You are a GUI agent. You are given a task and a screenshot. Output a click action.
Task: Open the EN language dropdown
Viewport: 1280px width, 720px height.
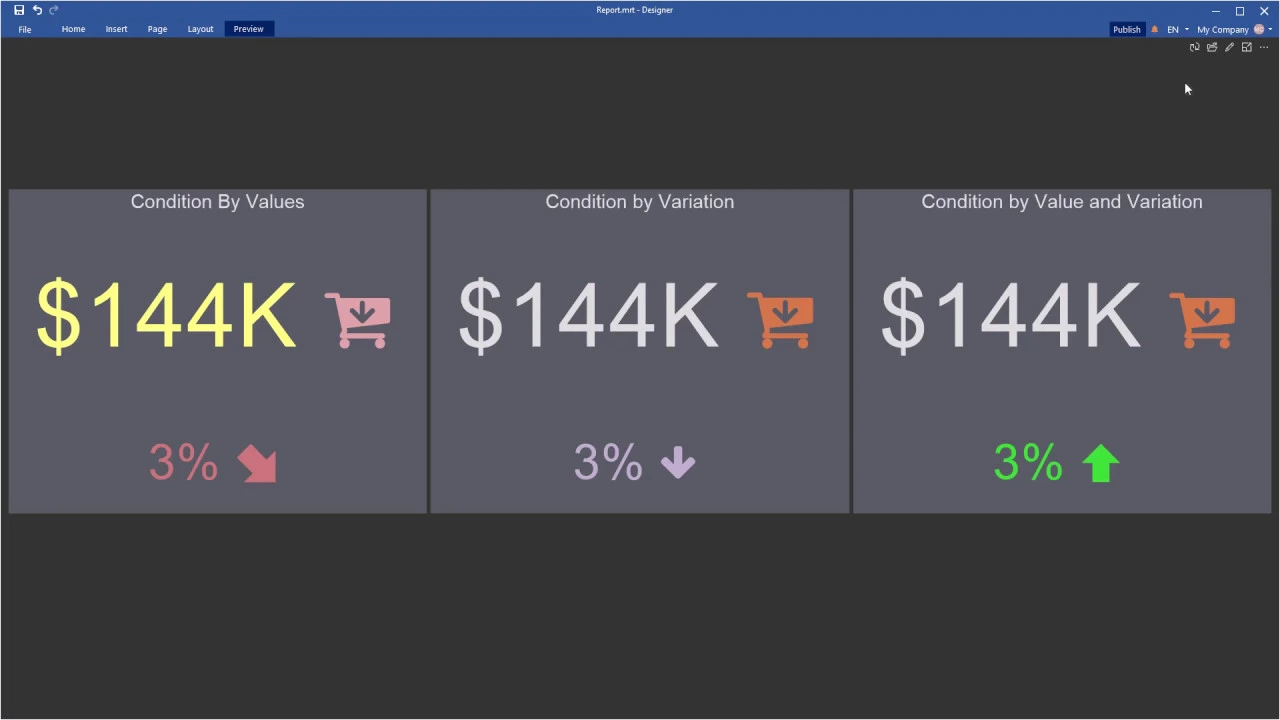(1178, 29)
